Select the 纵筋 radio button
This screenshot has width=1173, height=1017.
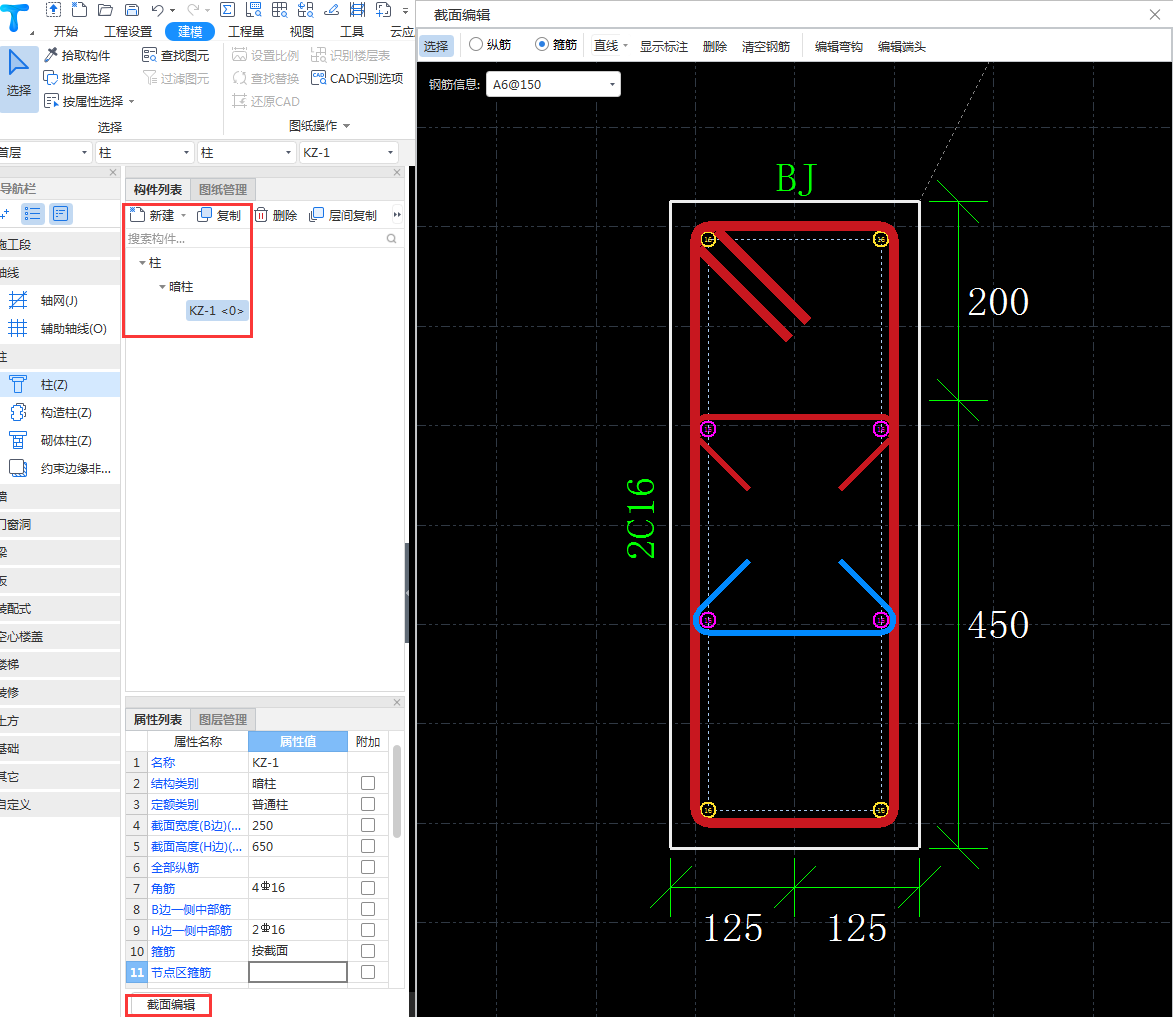point(476,45)
